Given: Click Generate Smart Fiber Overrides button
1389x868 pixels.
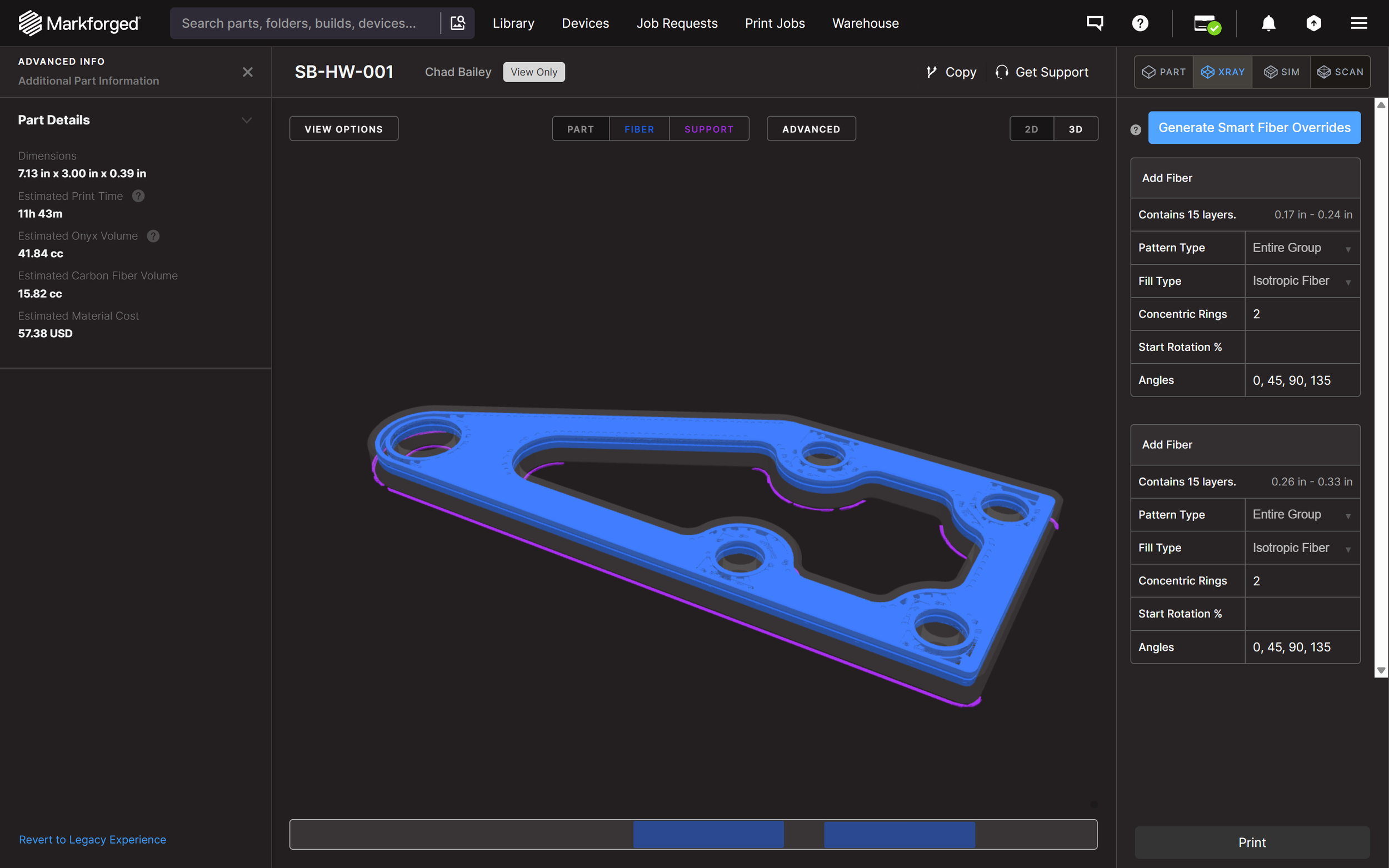Looking at the screenshot, I should (x=1254, y=127).
